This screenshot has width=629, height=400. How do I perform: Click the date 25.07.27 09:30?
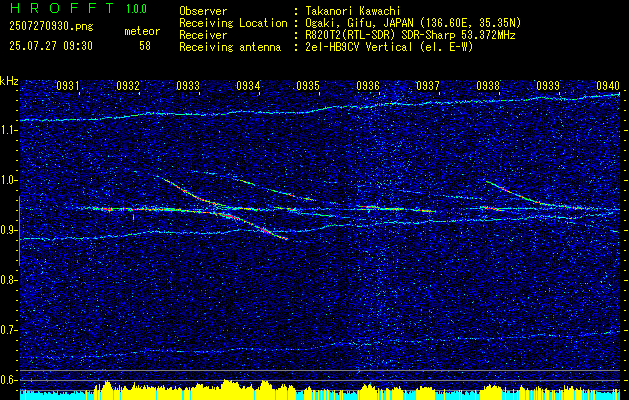click(x=51, y=46)
